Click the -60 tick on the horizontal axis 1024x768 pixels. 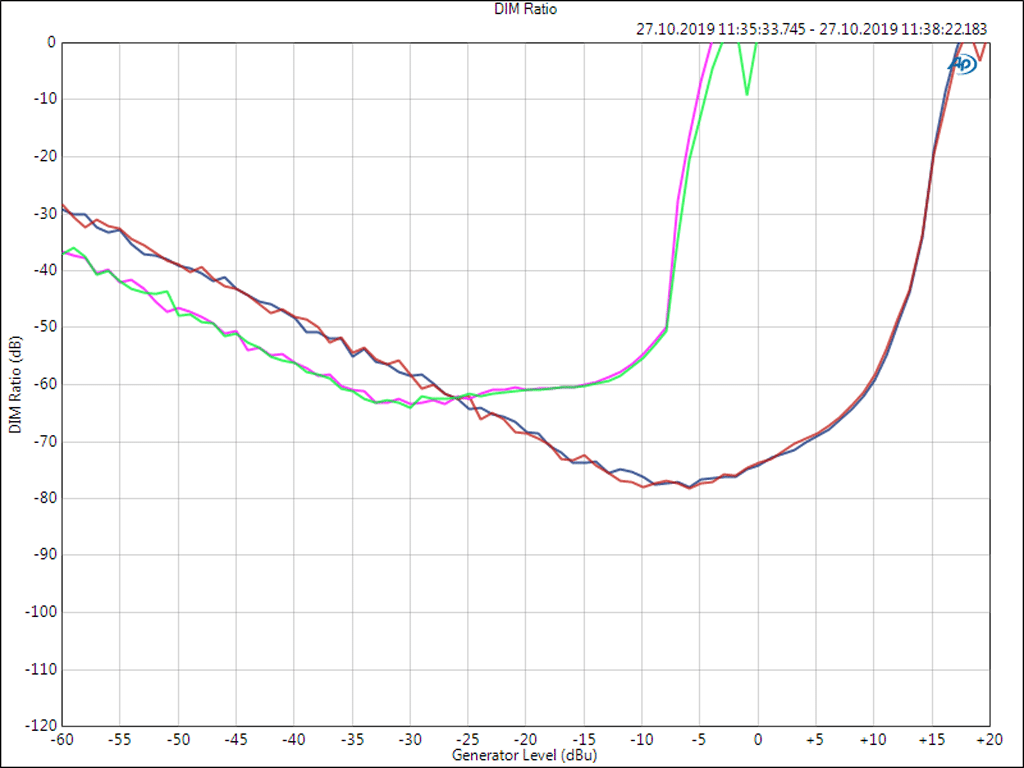tap(62, 739)
